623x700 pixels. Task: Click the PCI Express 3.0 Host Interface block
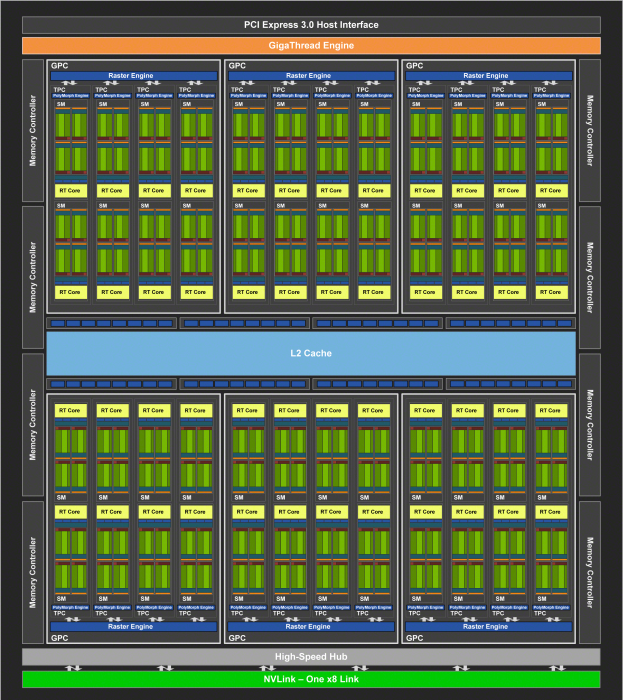(x=311, y=25)
